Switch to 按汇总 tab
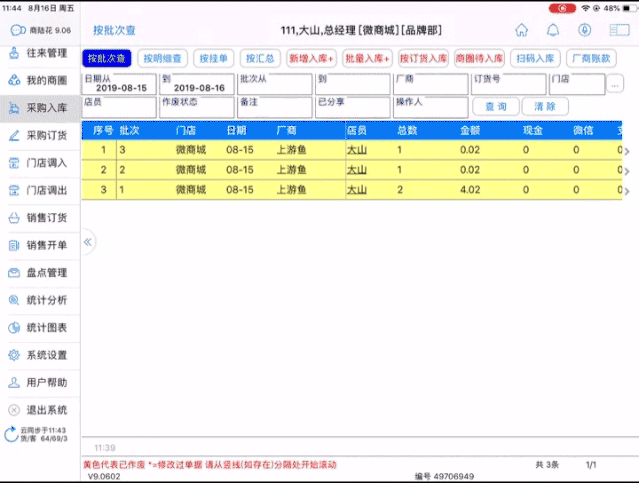The image size is (639, 483). pyautogui.click(x=260, y=58)
